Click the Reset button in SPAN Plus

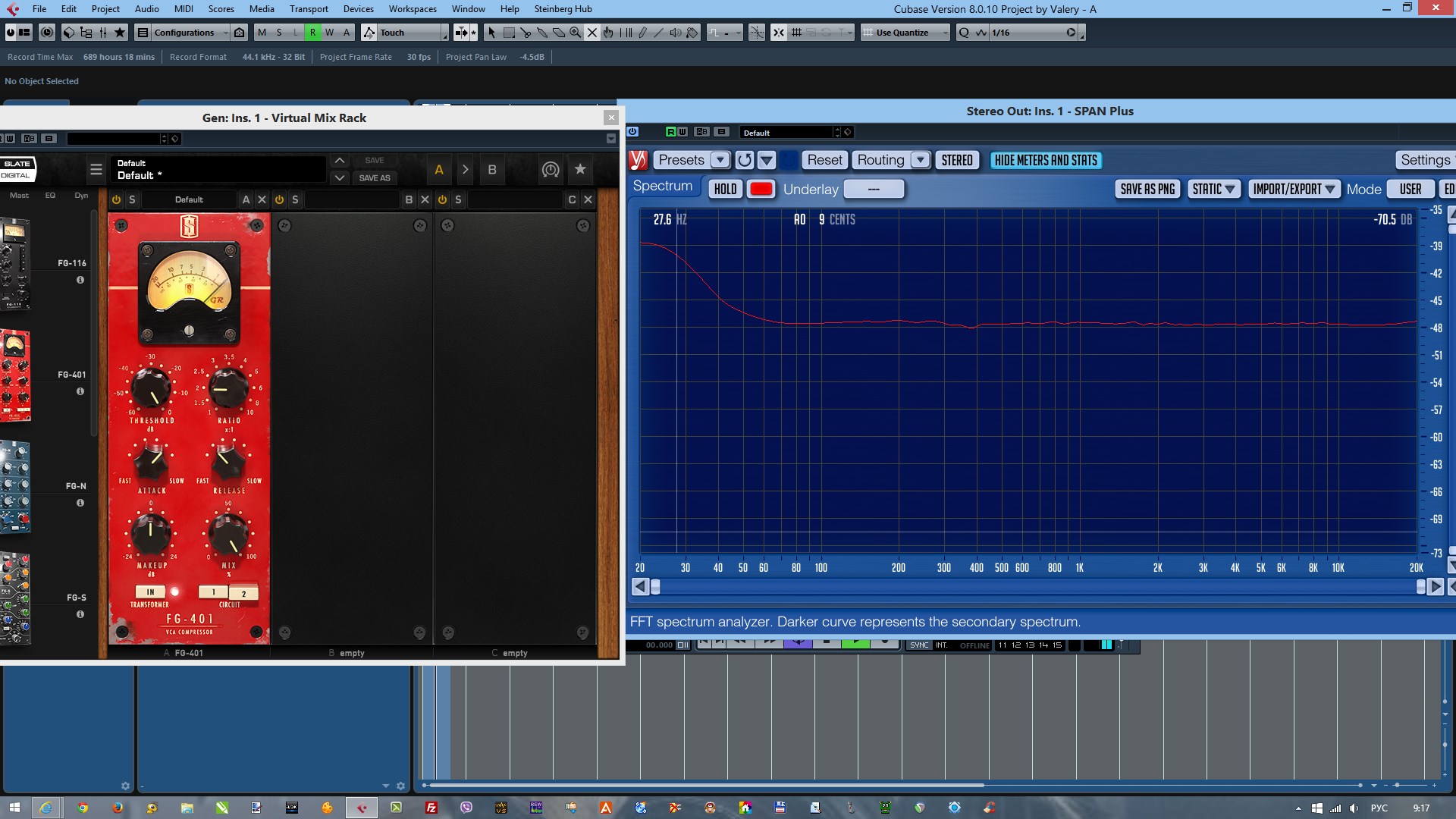click(824, 160)
